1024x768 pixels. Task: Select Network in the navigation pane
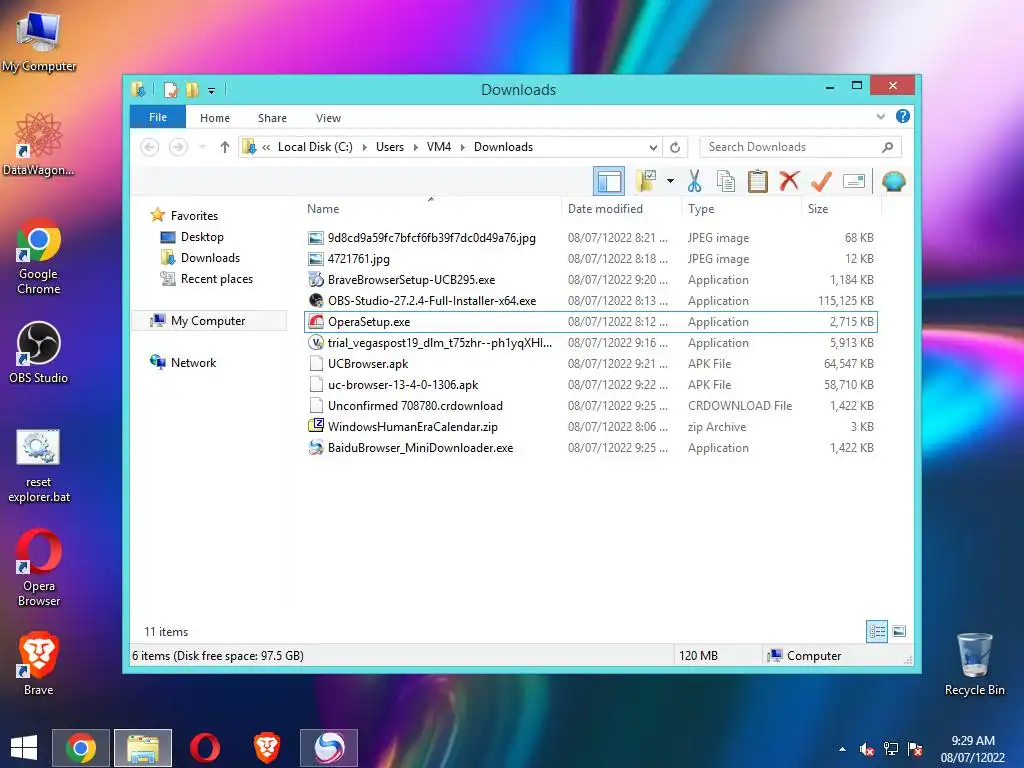[193, 362]
